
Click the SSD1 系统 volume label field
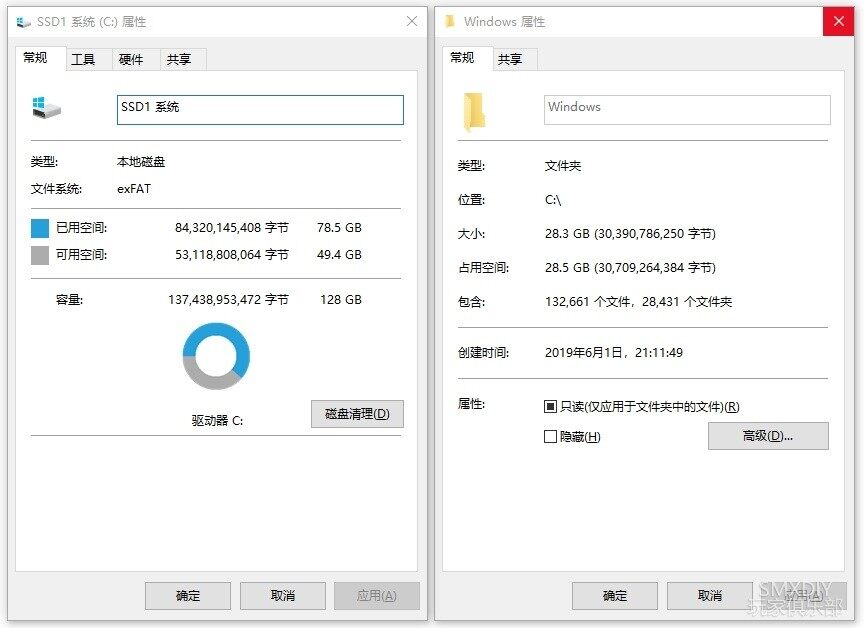(260, 110)
